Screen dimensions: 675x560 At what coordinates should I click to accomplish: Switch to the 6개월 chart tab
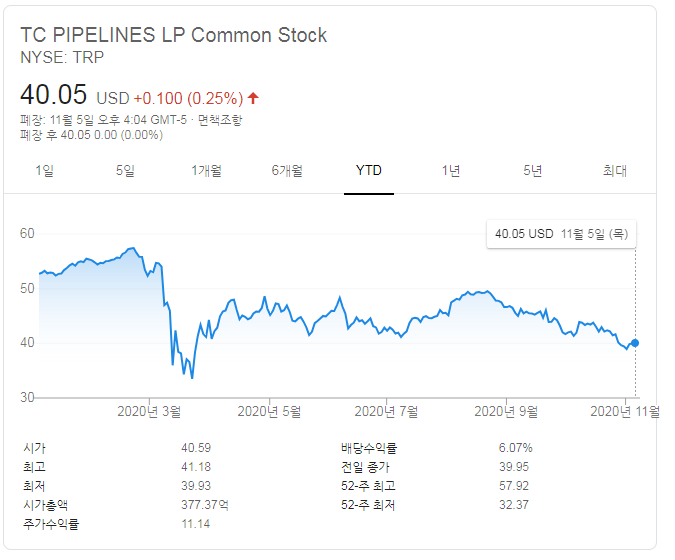point(287,171)
